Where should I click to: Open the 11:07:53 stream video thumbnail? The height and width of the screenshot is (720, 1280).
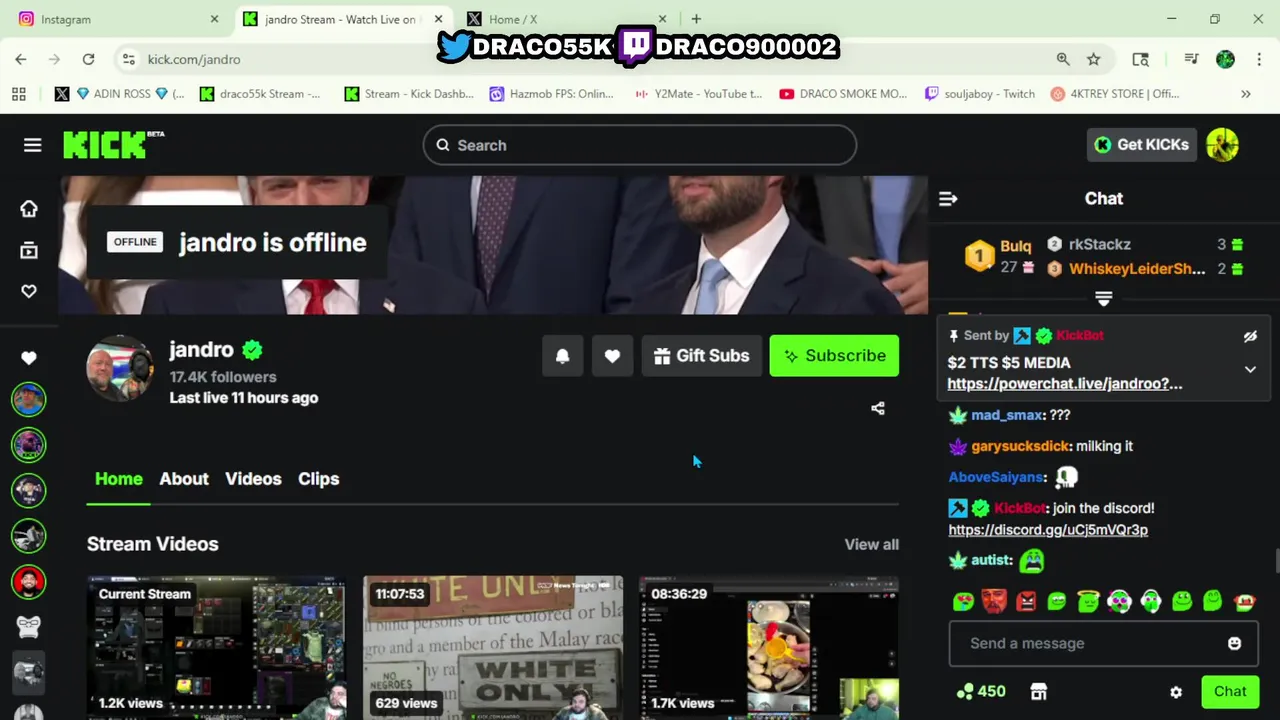[x=493, y=647]
